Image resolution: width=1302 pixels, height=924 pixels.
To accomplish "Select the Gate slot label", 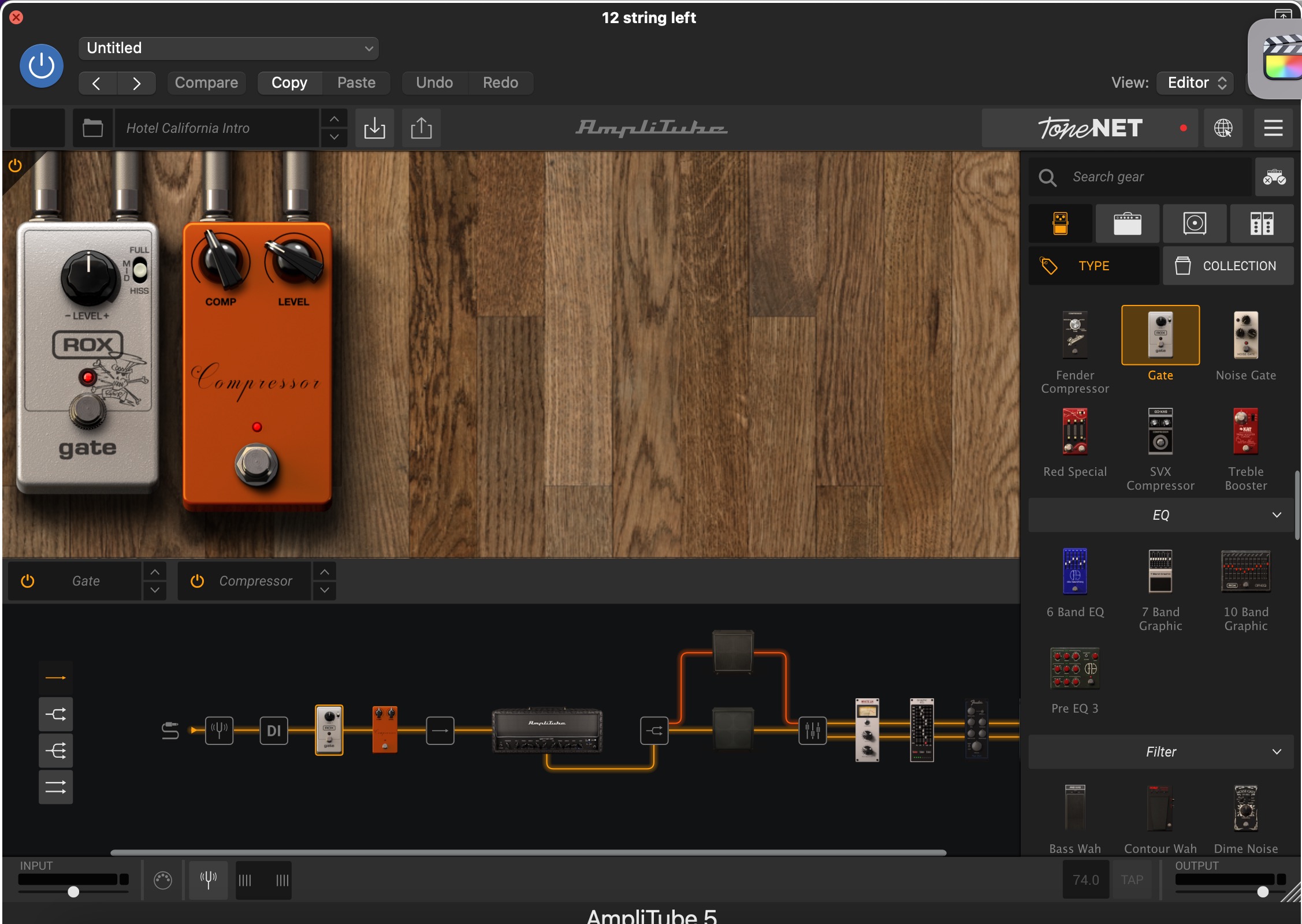I will 86,581.
